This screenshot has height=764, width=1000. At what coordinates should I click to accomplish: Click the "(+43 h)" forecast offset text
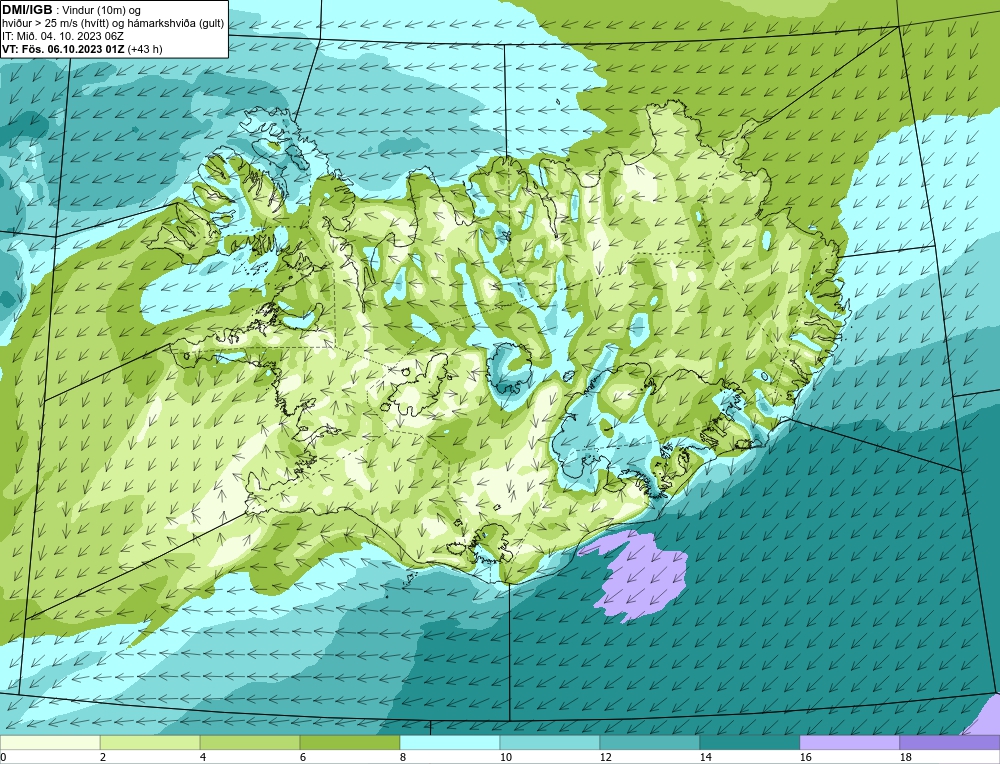tap(145, 49)
